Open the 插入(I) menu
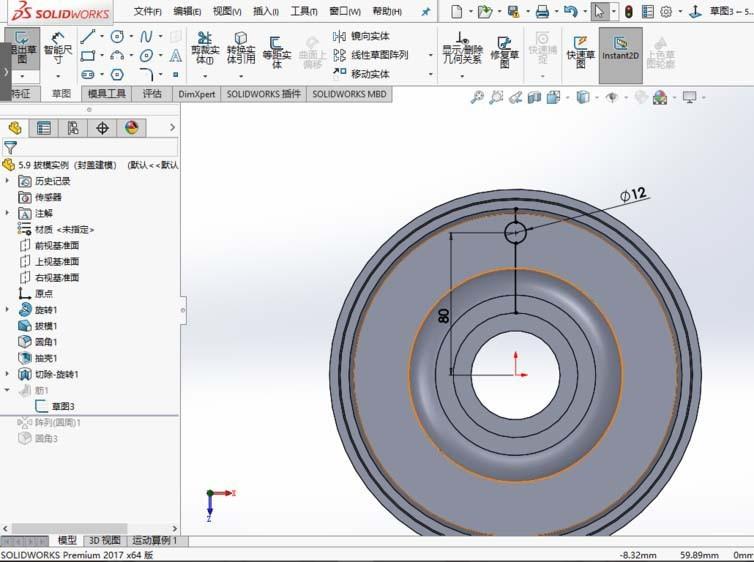Screen dimensions: 754x562 (x=266, y=11)
